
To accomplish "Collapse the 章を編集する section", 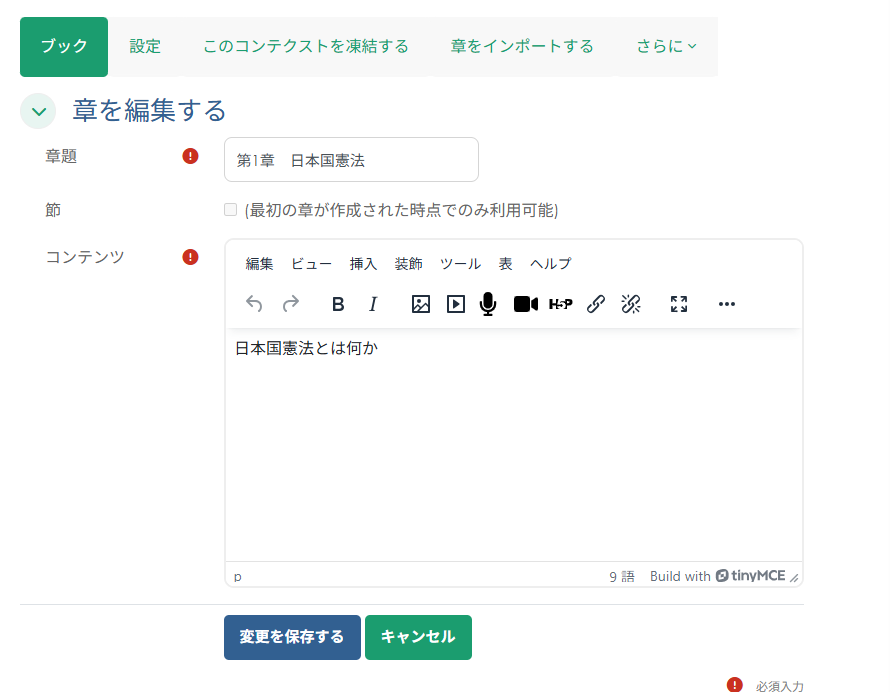I will [x=38, y=111].
